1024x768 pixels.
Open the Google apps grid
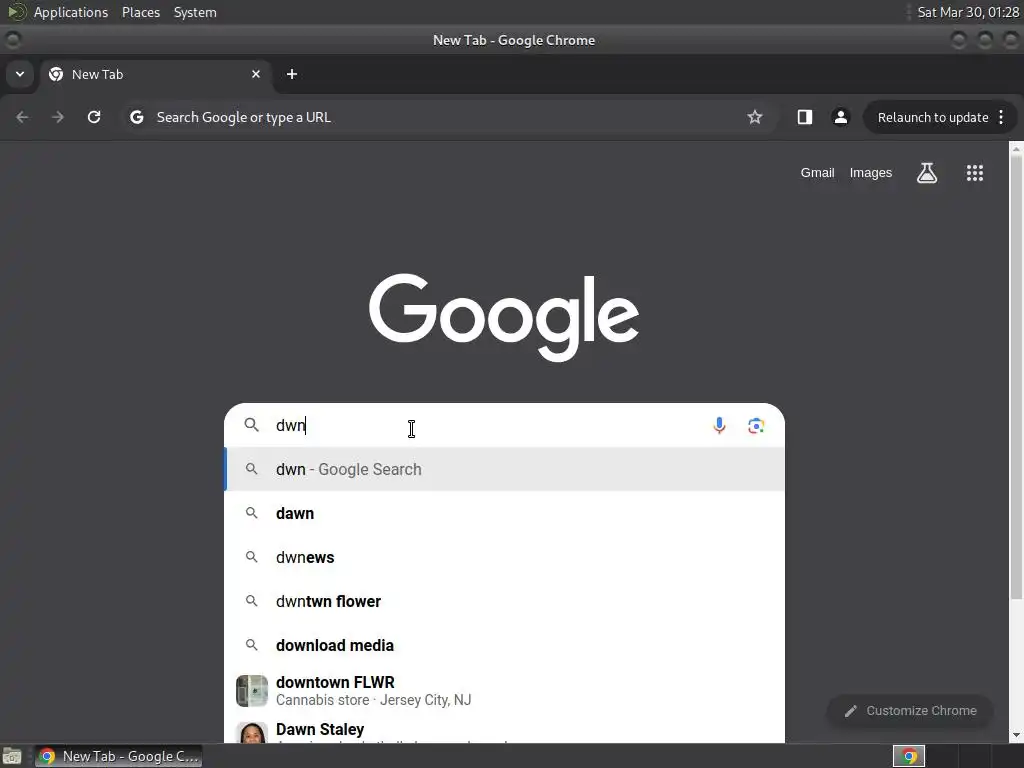coord(975,173)
